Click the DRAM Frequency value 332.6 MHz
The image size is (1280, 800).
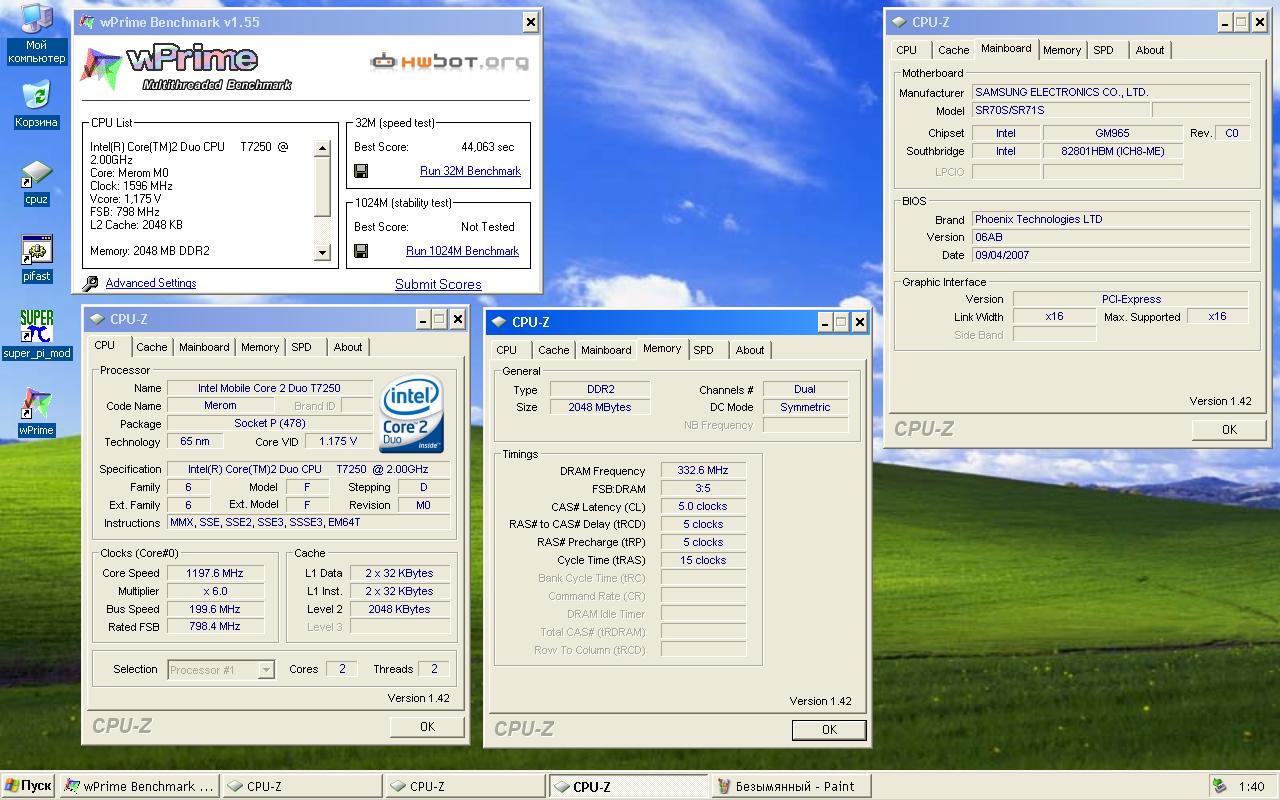coord(703,471)
